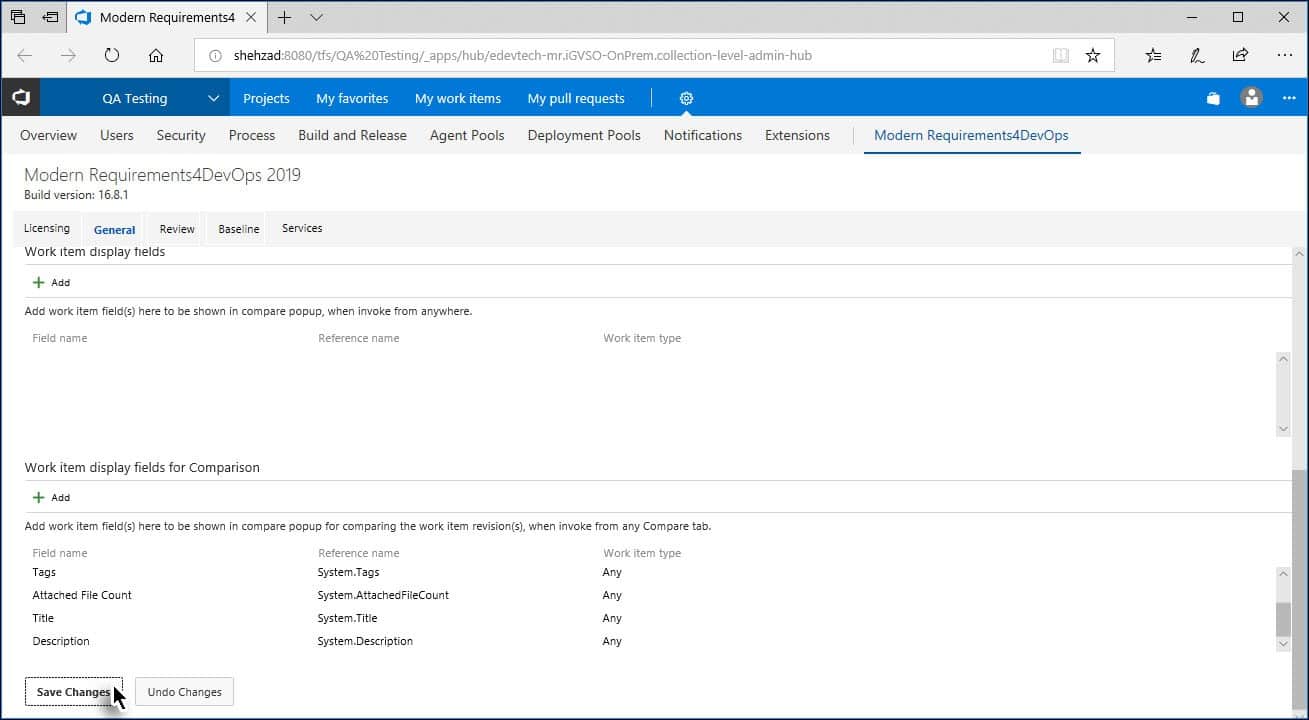Select the Title field row

[650, 618]
